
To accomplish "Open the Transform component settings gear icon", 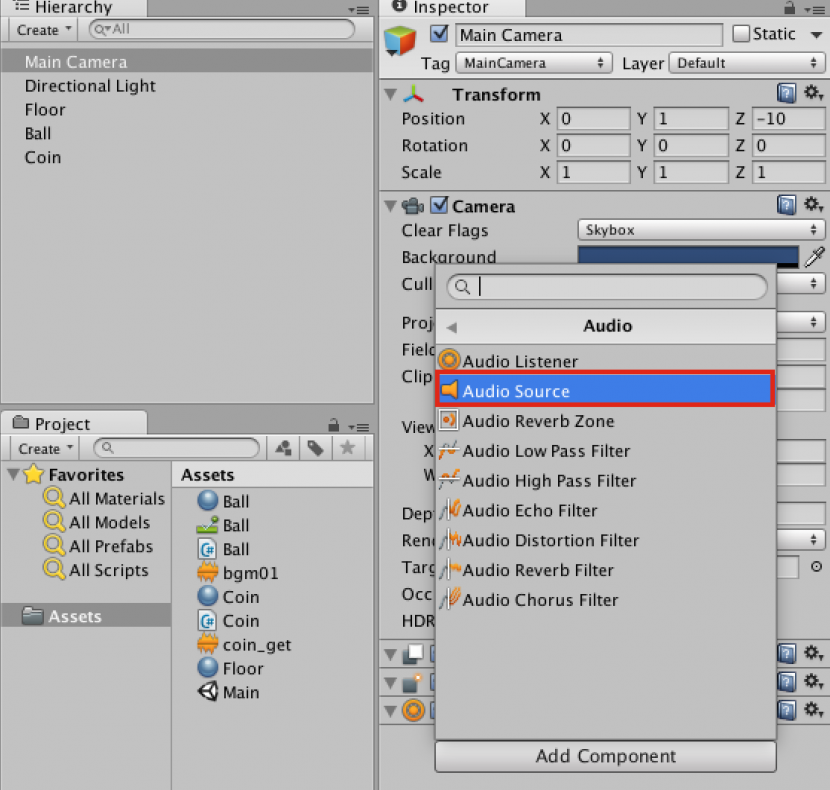I will (x=812, y=93).
